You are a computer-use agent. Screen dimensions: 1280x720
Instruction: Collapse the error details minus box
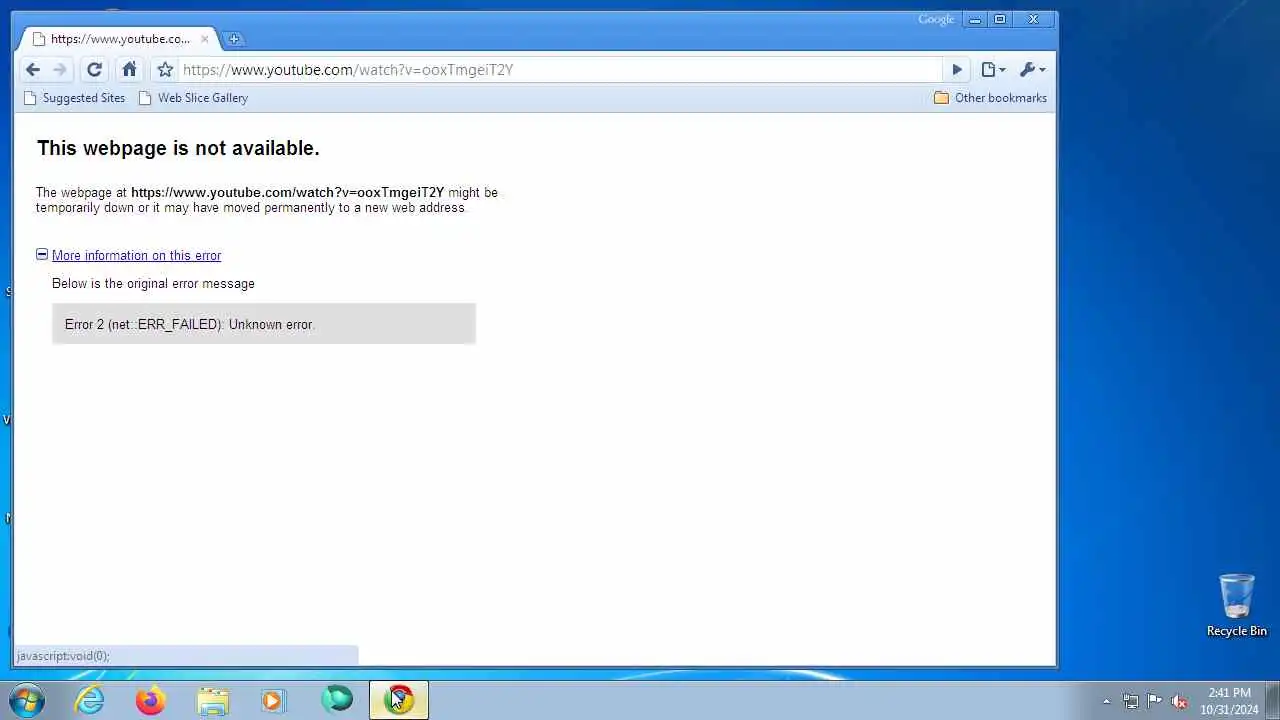coord(42,255)
